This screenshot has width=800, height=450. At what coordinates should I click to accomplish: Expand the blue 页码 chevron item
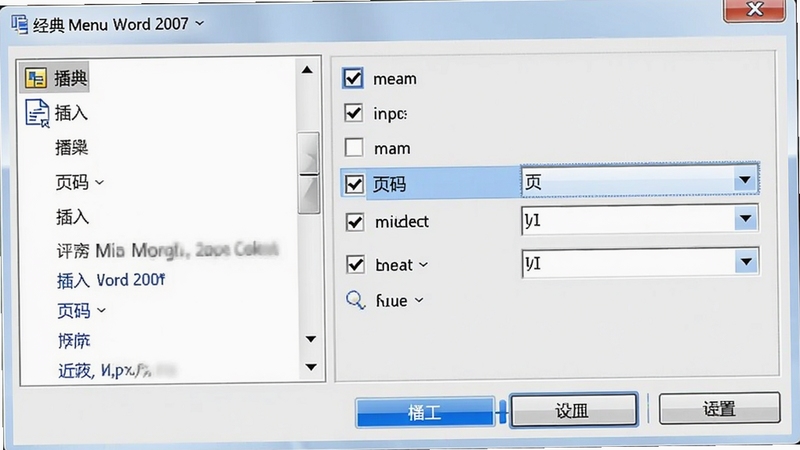[x=101, y=310]
